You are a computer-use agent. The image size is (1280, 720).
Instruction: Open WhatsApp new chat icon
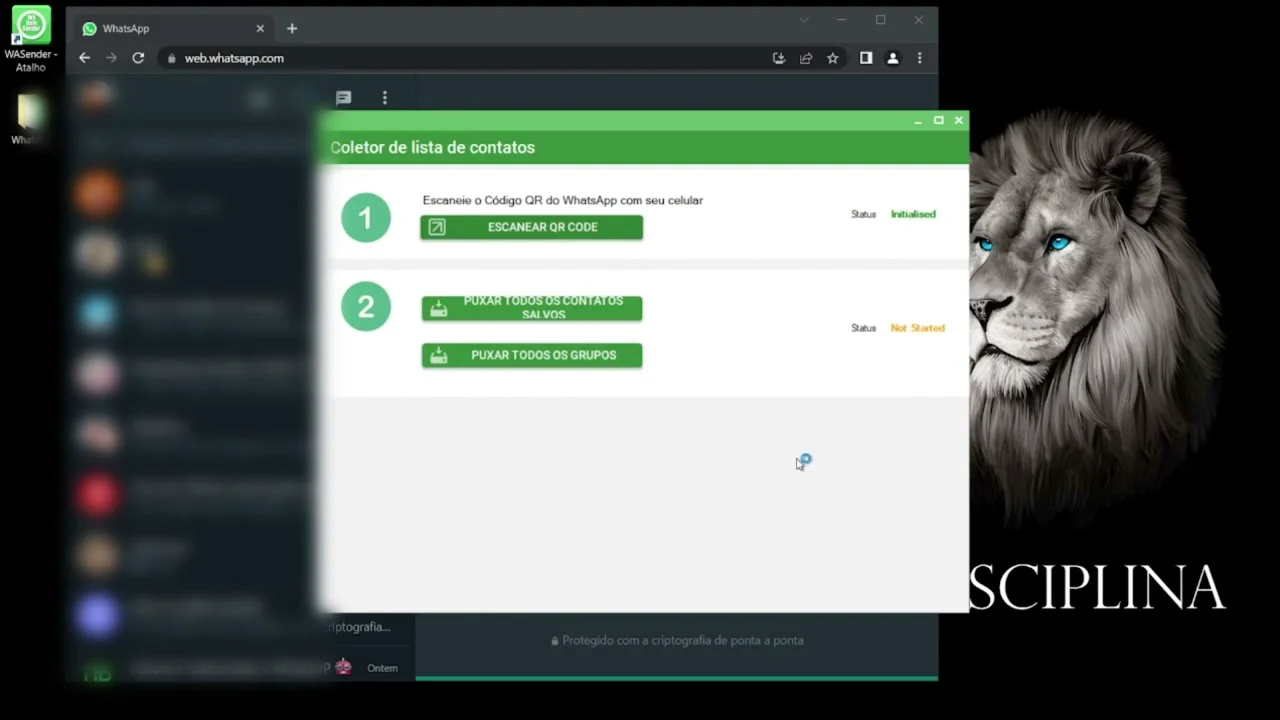tap(343, 98)
